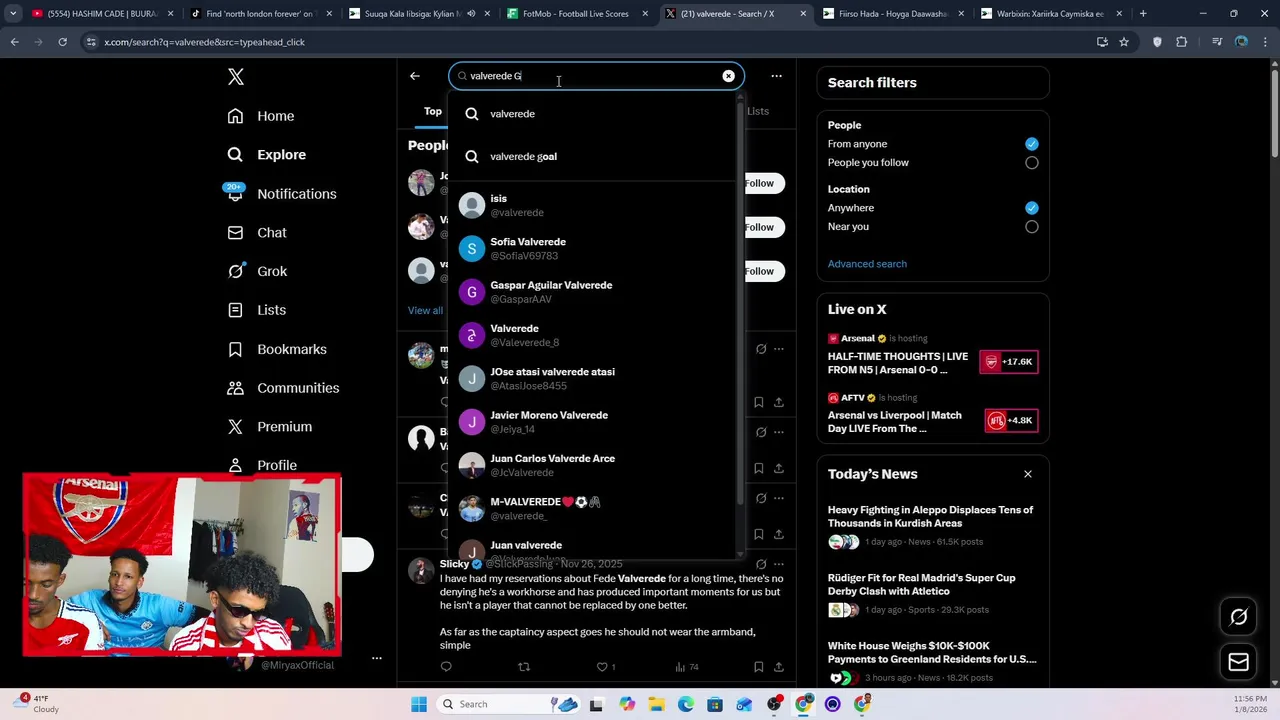Screen dimensions: 1280x720
Task: Open Communities in the sidebar
Action: (x=283, y=388)
